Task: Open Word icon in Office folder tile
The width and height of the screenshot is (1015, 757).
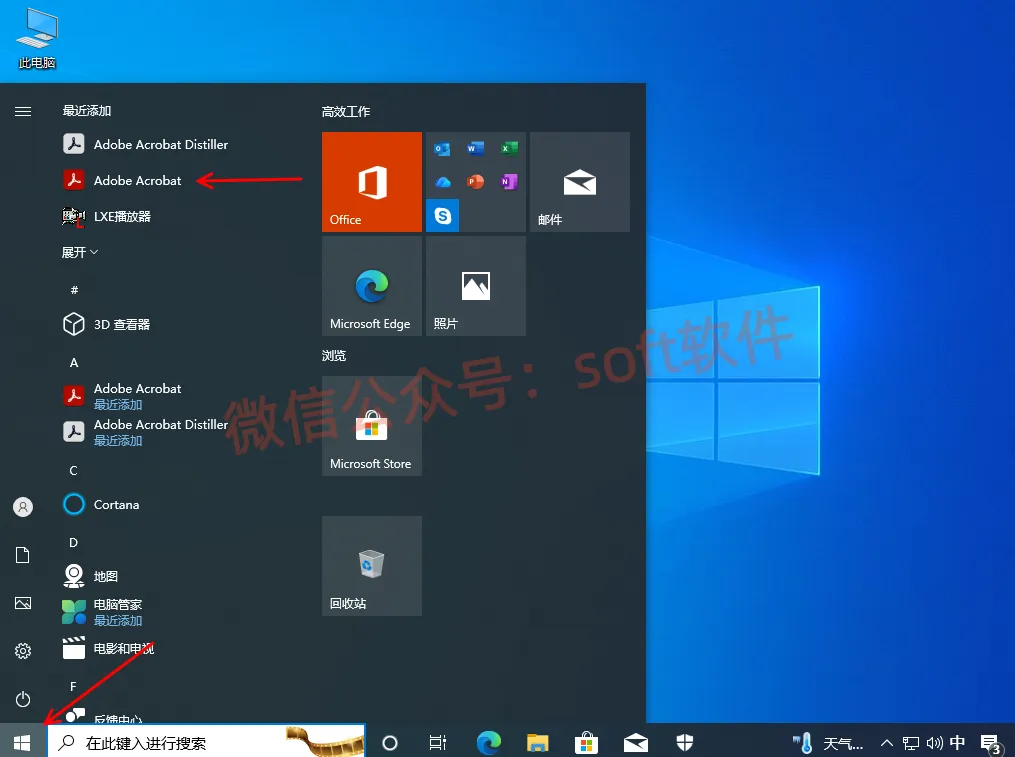Action: click(476, 149)
